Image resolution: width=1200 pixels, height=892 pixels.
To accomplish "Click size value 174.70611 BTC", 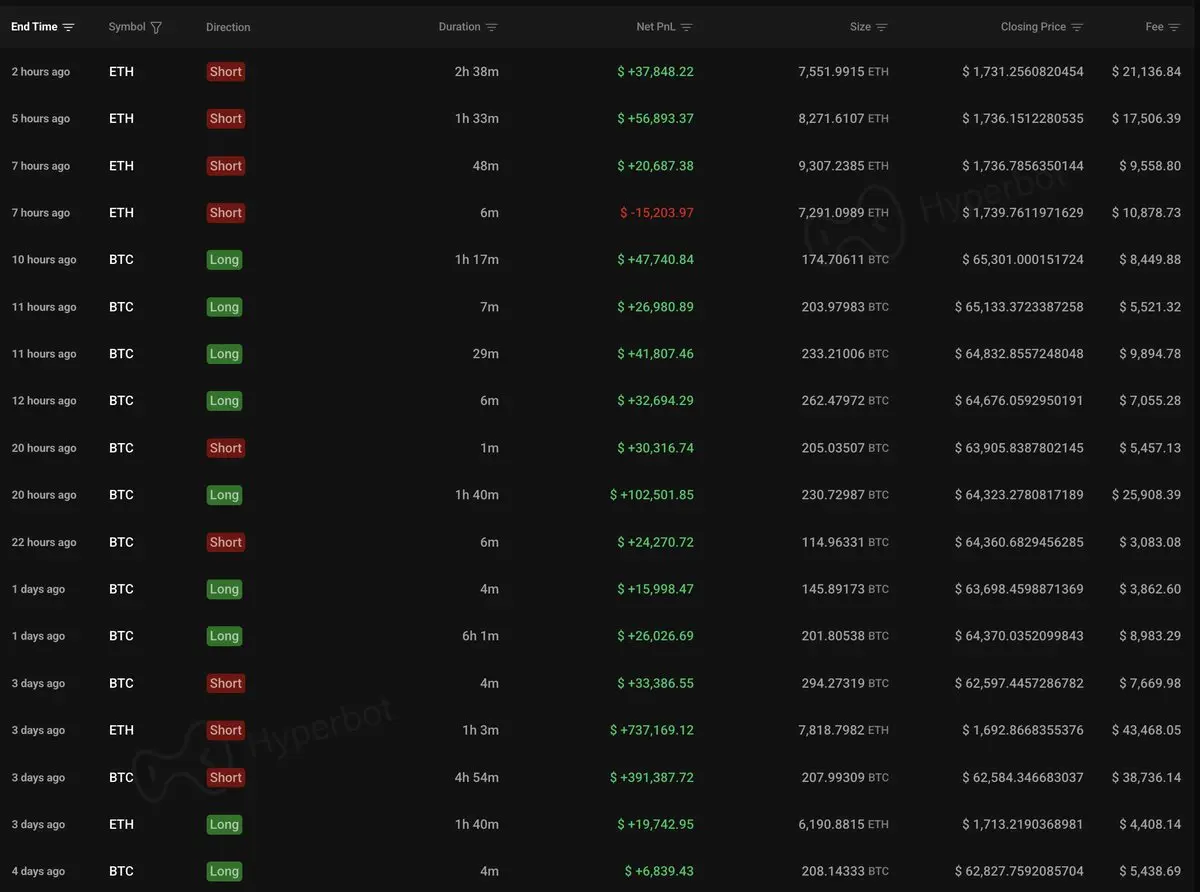I will click(845, 260).
